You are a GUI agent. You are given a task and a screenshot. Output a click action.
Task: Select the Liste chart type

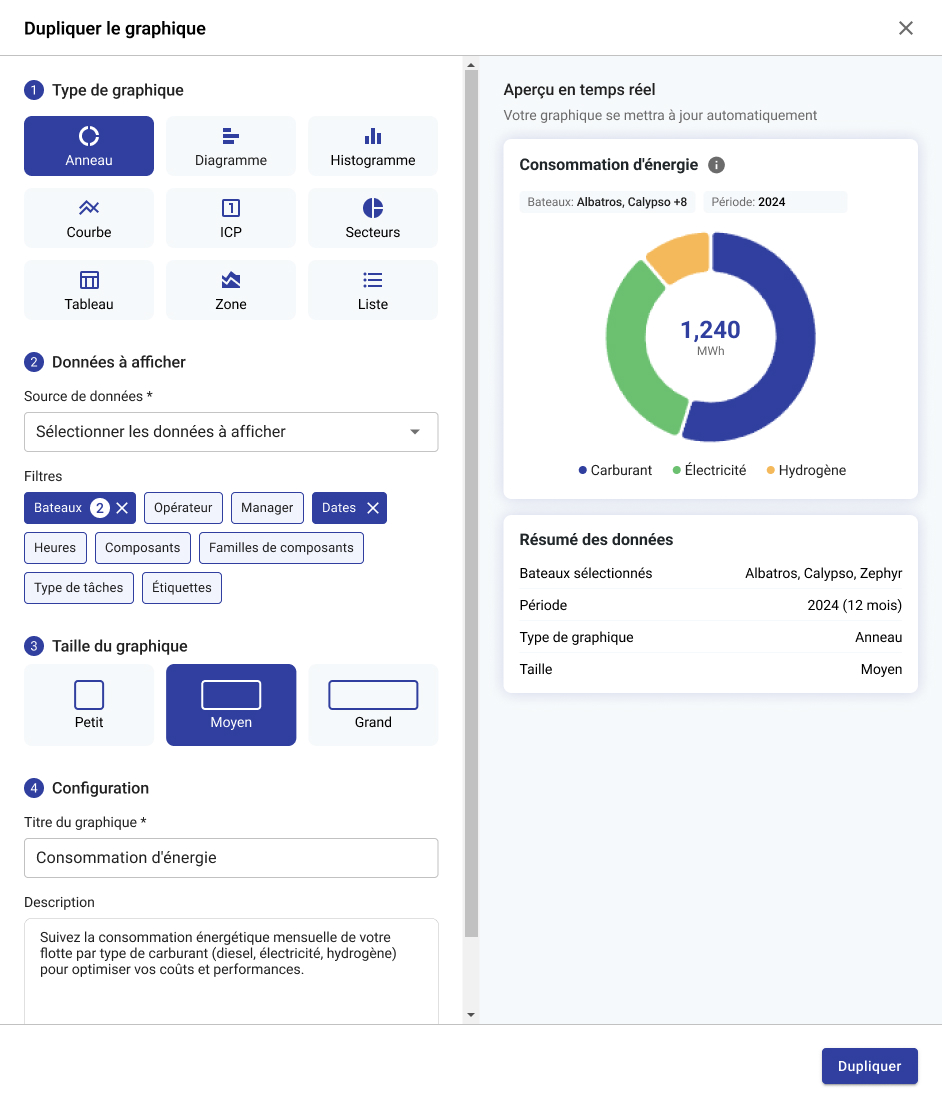click(372, 290)
